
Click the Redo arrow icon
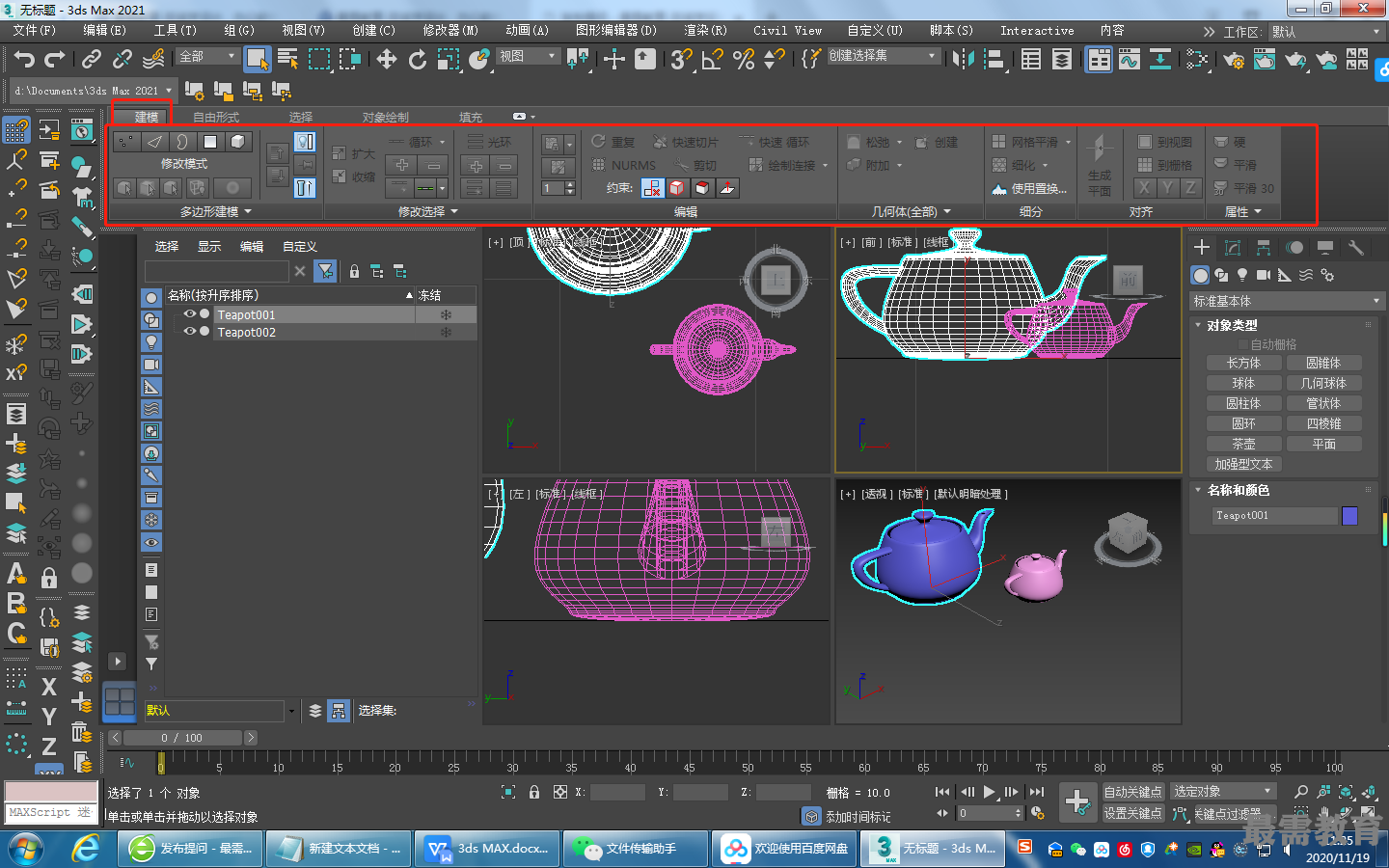click(54, 60)
